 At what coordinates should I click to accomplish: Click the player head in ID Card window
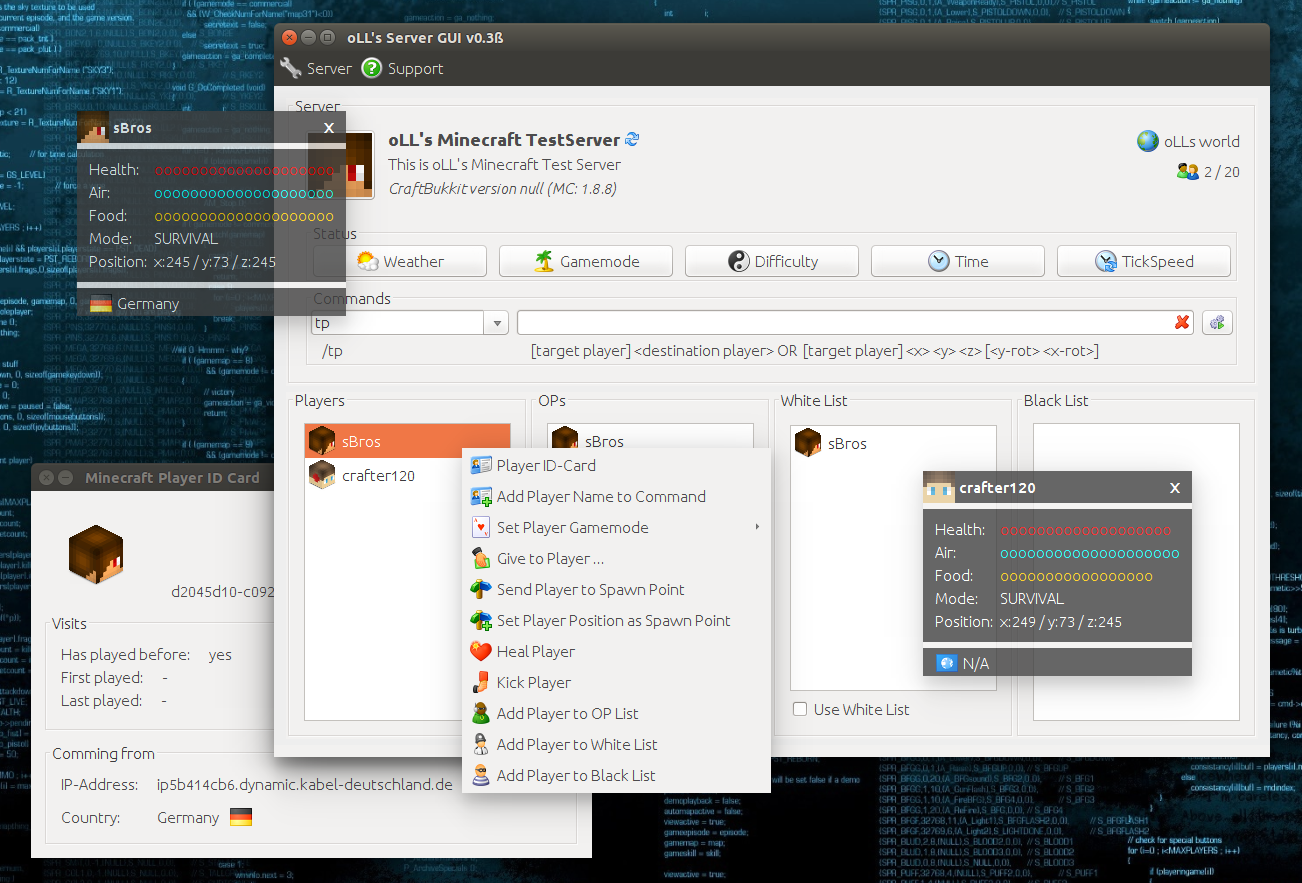[x=96, y=553]
